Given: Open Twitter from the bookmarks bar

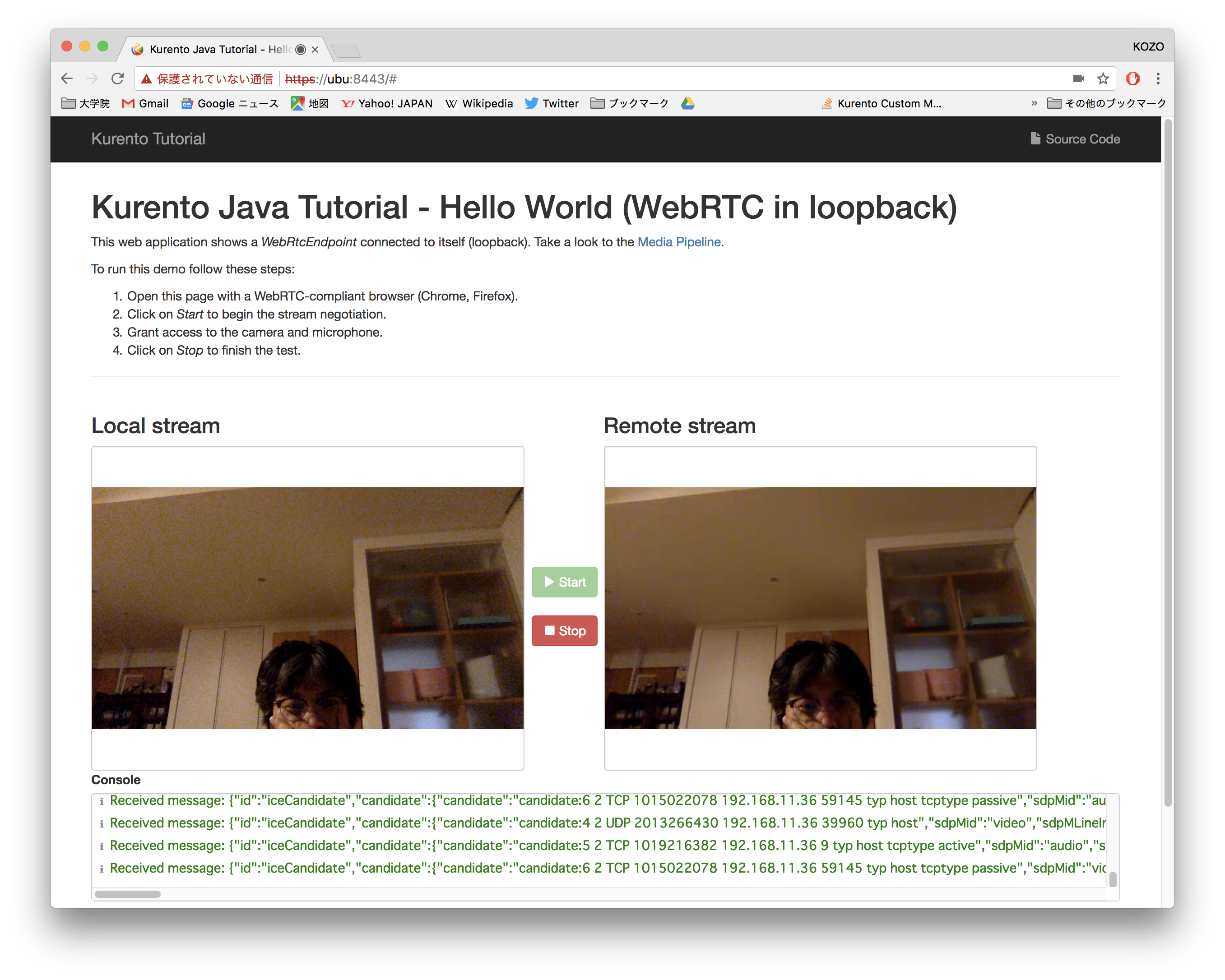Looking at the screenshot, I should point(551,103).
